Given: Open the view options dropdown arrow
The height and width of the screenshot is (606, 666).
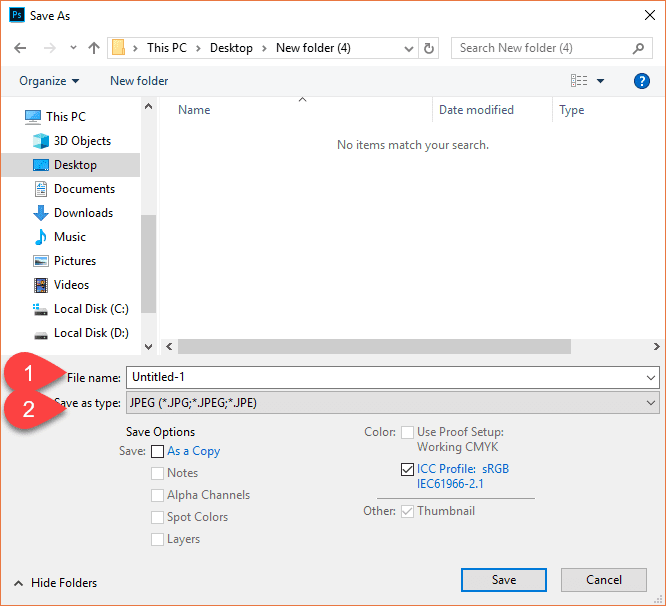Looking at the screenshot, I should tap(600, 81).
